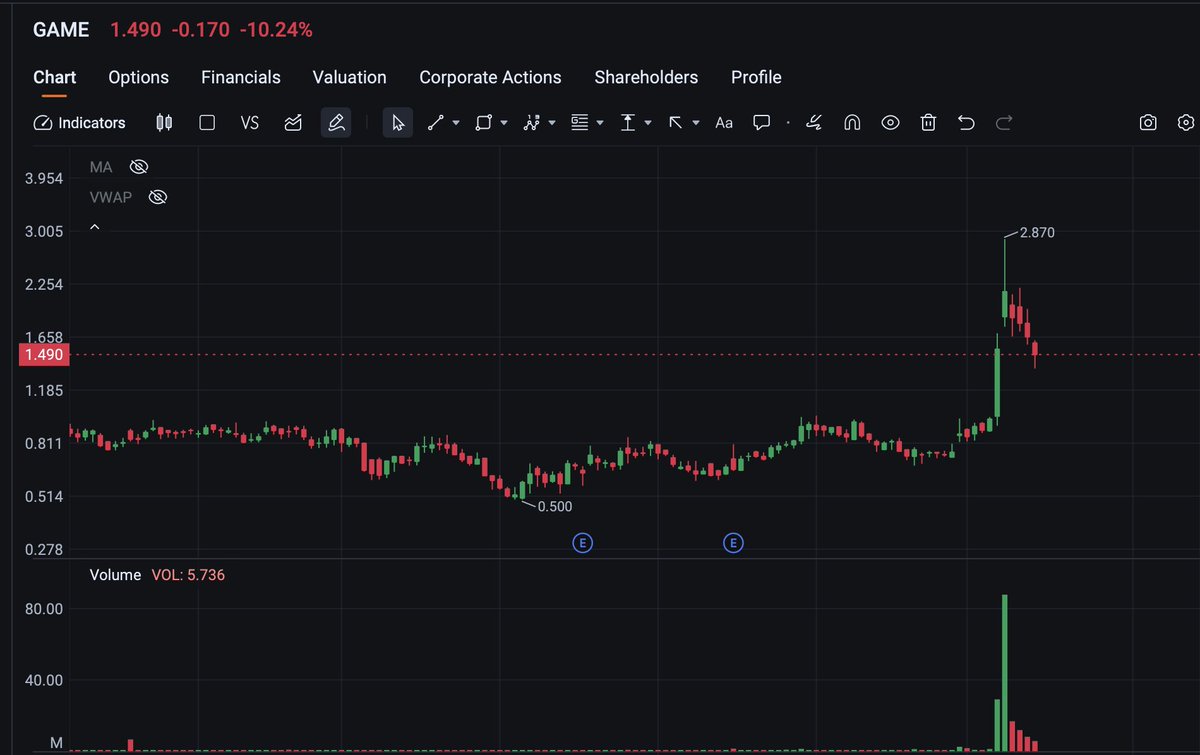Take a chart snapshot with camera icon

tap(1148, 123)
